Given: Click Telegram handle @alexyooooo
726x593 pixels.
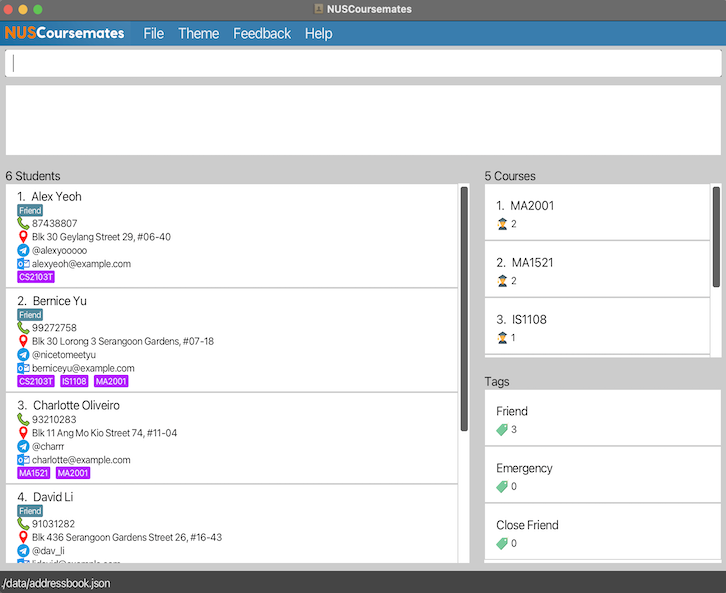Looking at the screenshot, I should point(59,250).
